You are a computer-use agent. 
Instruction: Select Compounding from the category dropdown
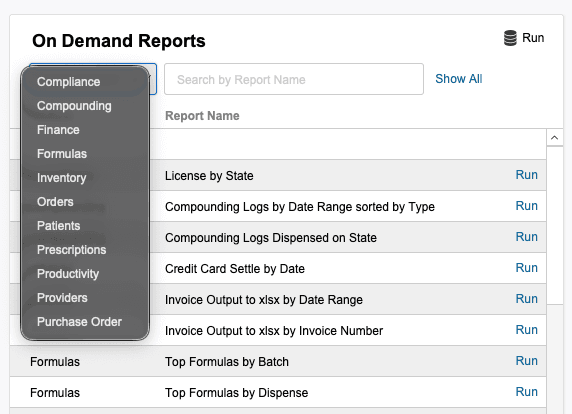(74, 106)
